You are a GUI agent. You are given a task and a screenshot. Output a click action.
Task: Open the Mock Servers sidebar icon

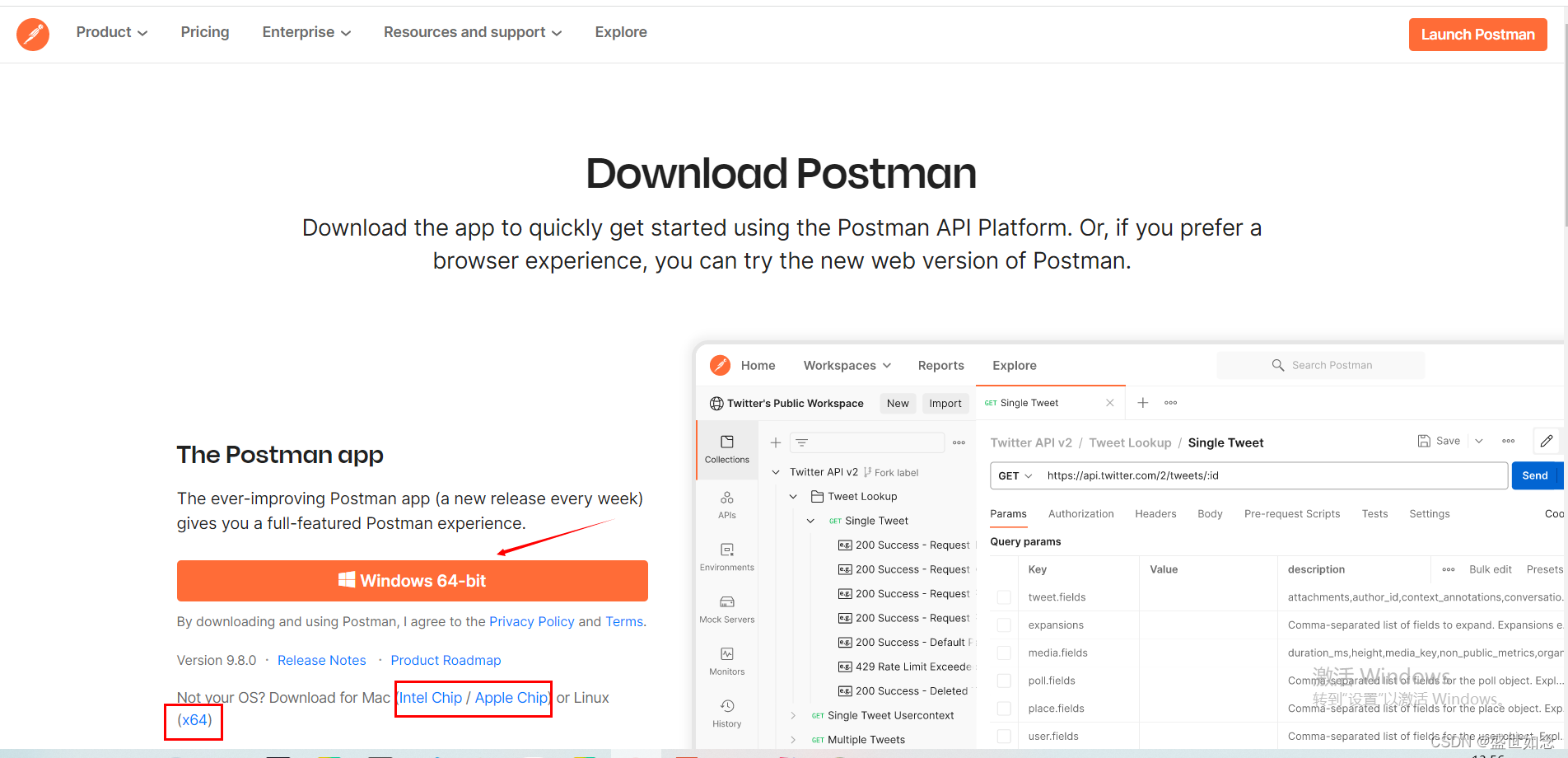coord(727,610)
